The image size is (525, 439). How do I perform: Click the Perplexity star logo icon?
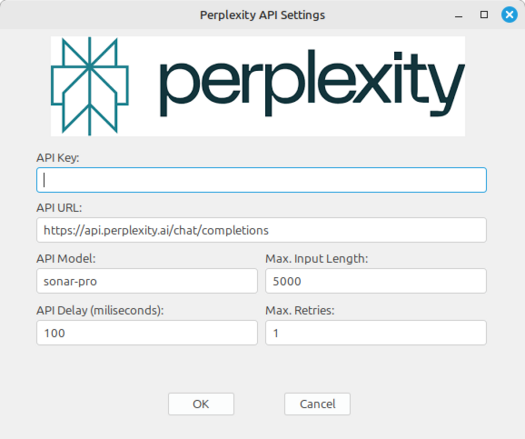pos(90,86)
